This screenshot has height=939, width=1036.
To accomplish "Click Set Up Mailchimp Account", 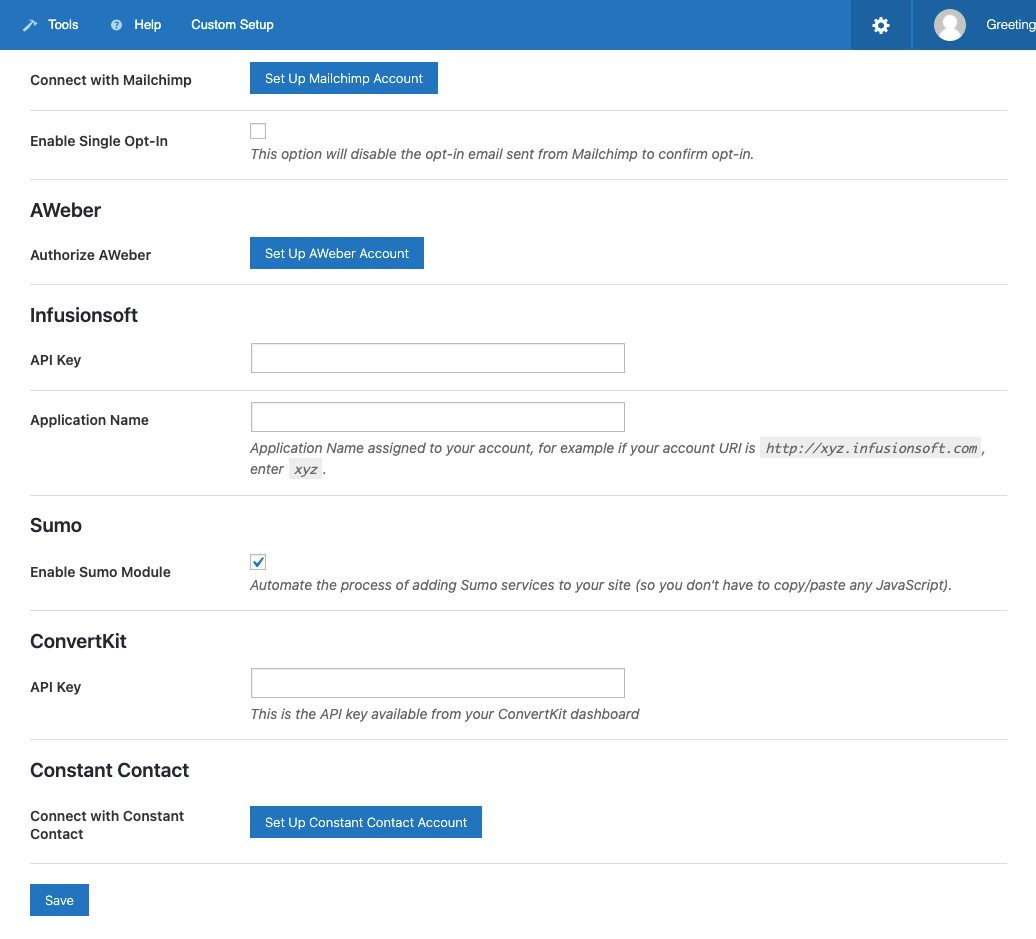I will pos(343,77).
